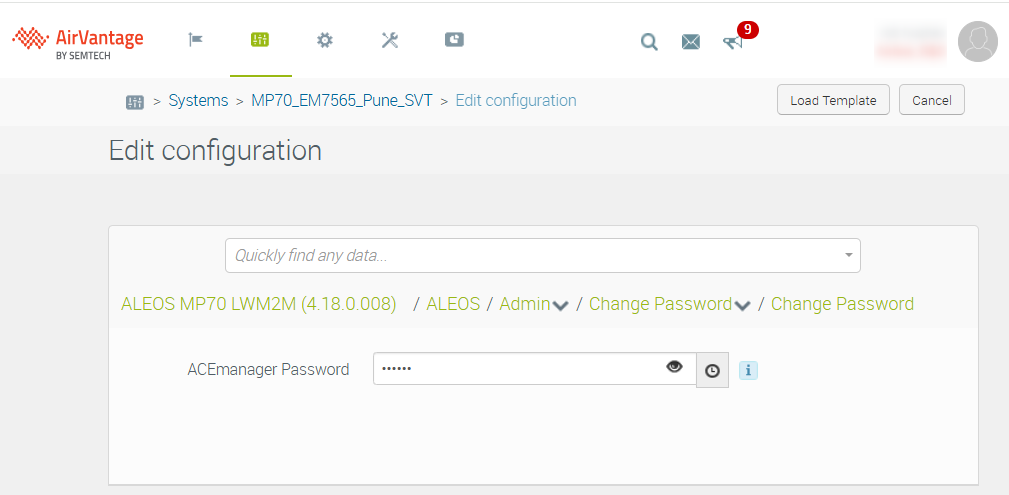Image resolution: width=1009 pixels, height=495 pixels.
Task: Open the chart widget icon in top navigation
Action: 454,40
